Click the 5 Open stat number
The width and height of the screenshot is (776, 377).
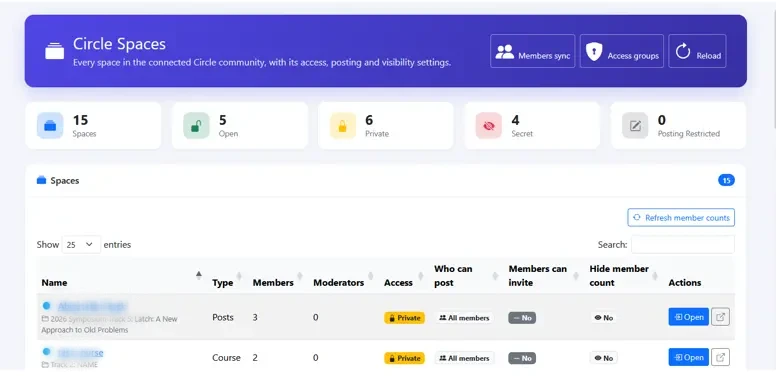click(x=223, y=120)
